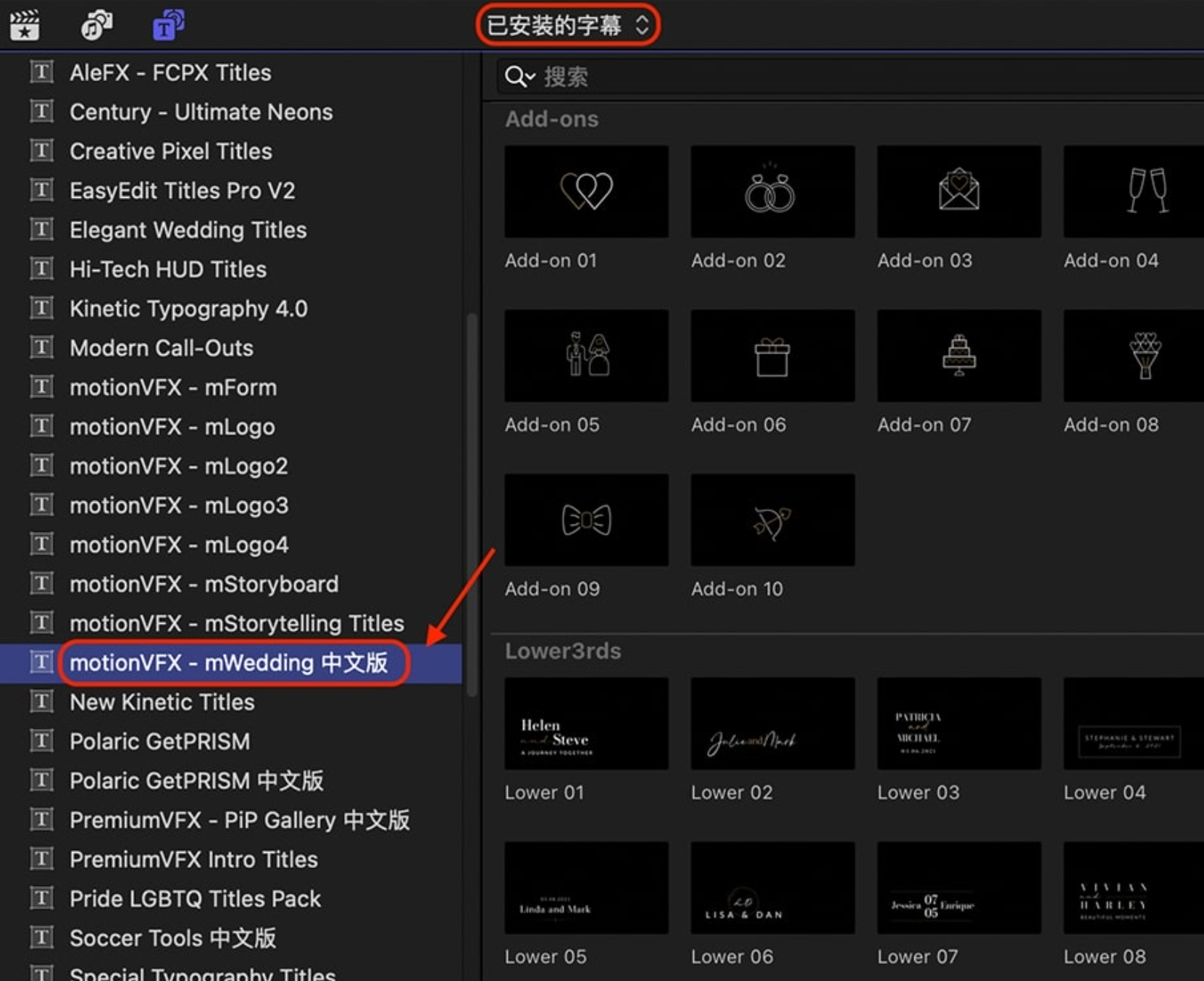Select Add-on 02 wedding rings thumbnail
Image resolution: width=1204 pixels, height=981 pixels.
pos(773,191)
